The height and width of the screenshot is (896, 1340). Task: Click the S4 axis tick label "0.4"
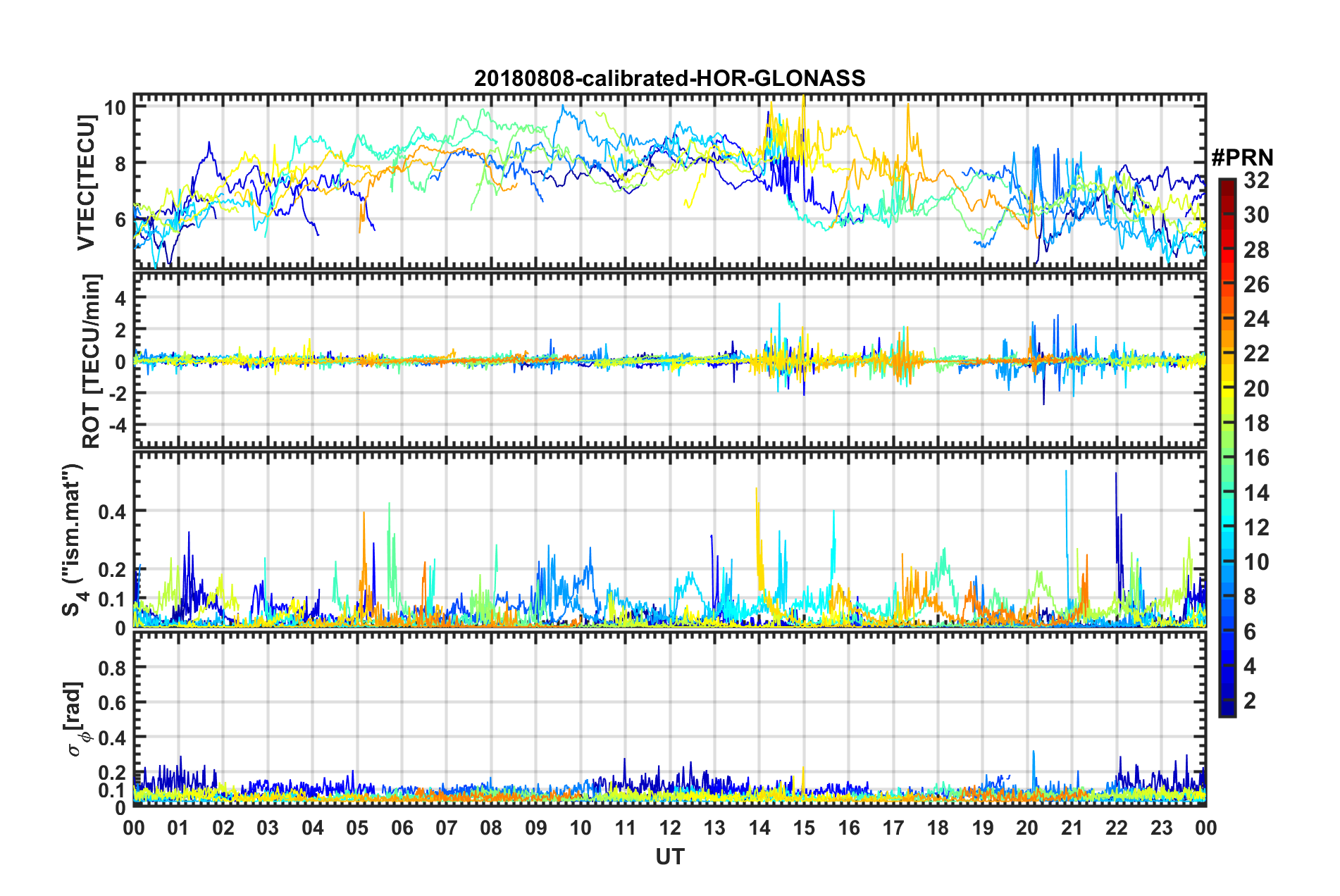pyautogui.click(x=113, y=511)
